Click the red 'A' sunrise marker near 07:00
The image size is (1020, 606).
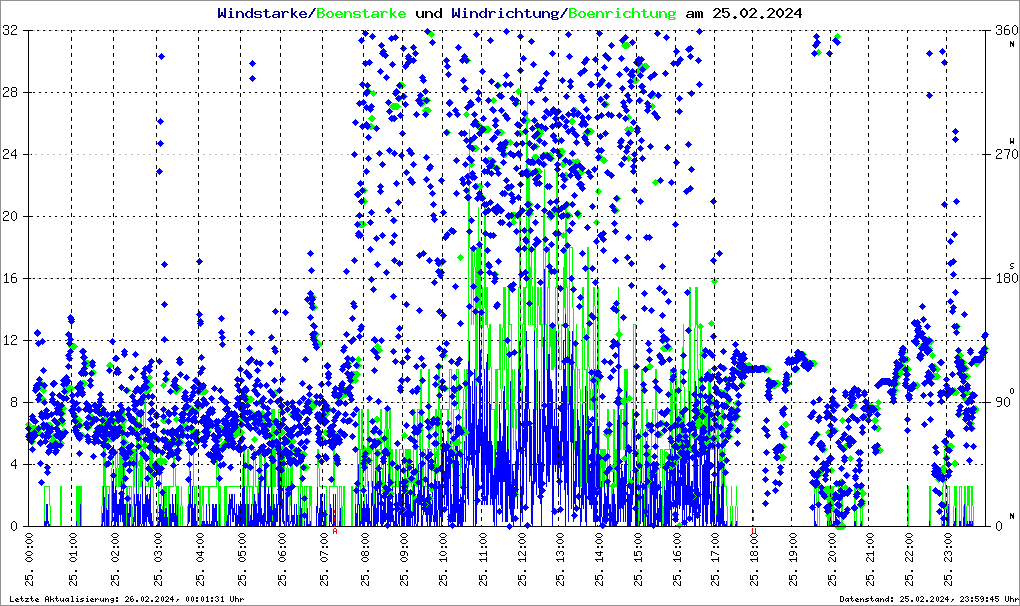point(335,531)
